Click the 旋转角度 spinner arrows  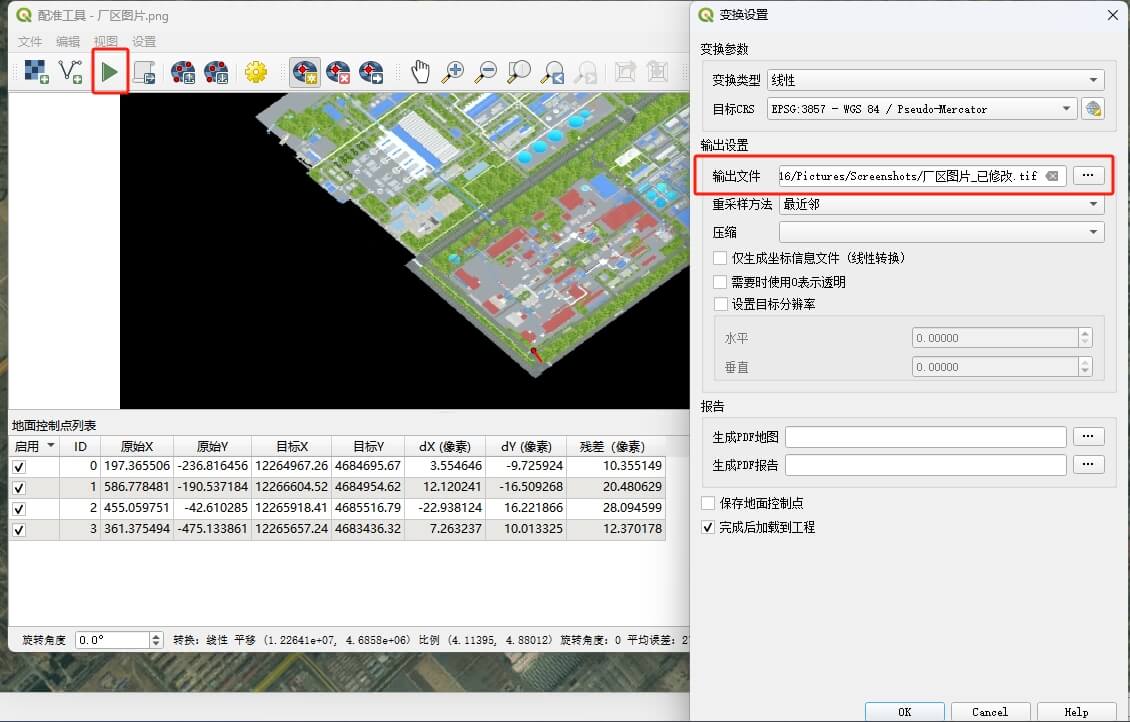(x=156, y=640)
